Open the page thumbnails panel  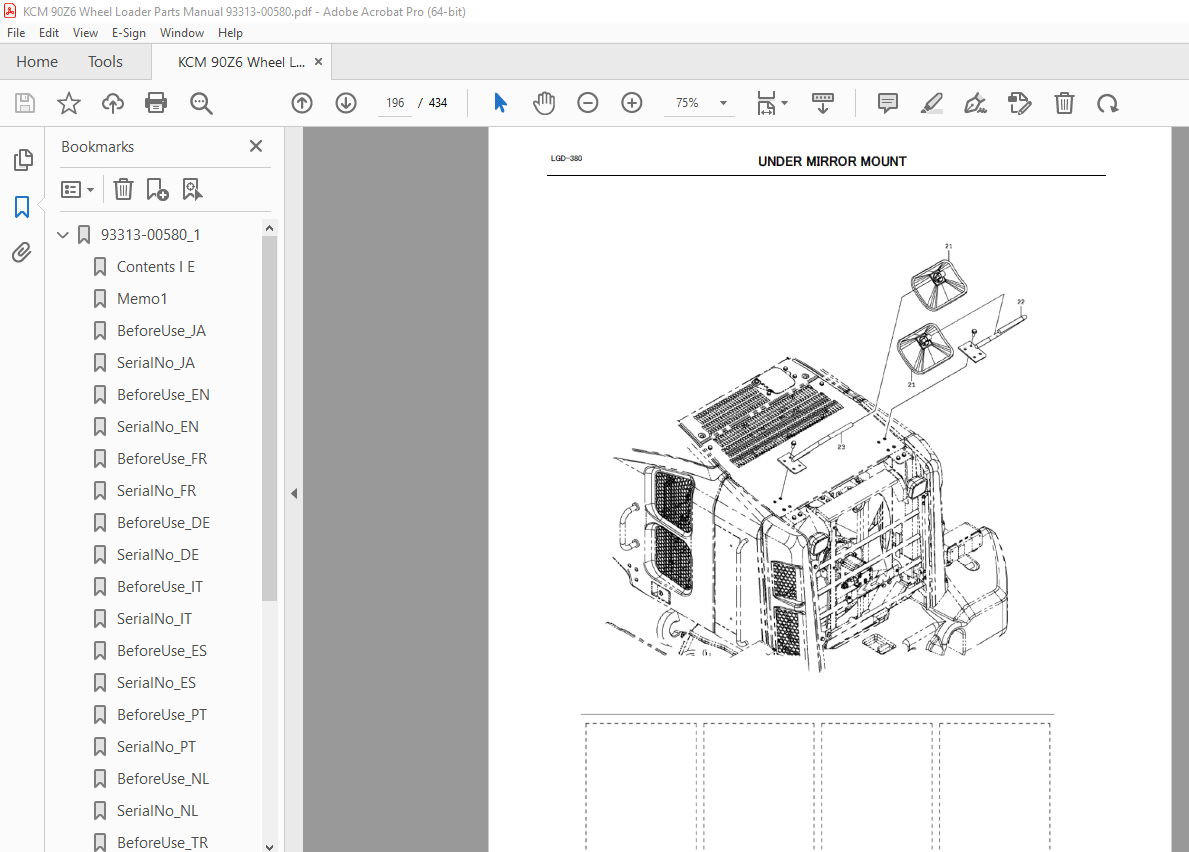tap(23, 160)
